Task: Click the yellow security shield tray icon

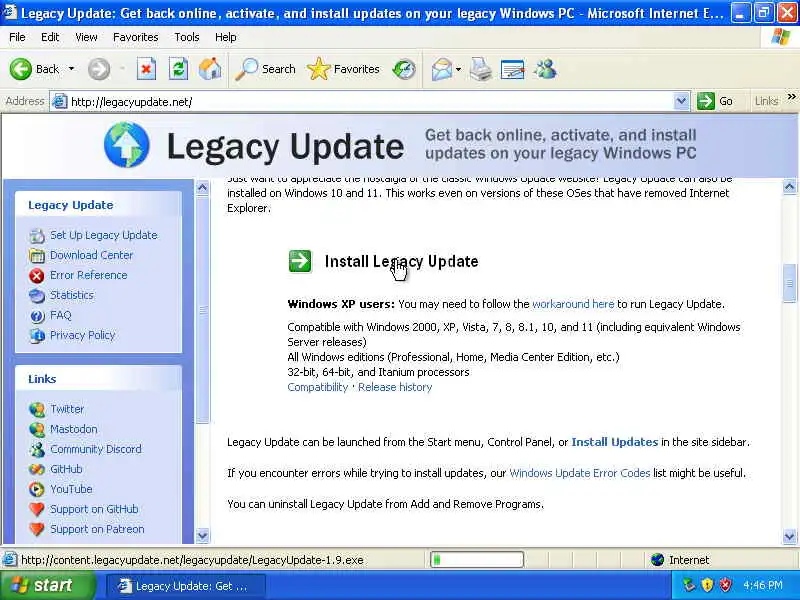Action: point(707,585)
